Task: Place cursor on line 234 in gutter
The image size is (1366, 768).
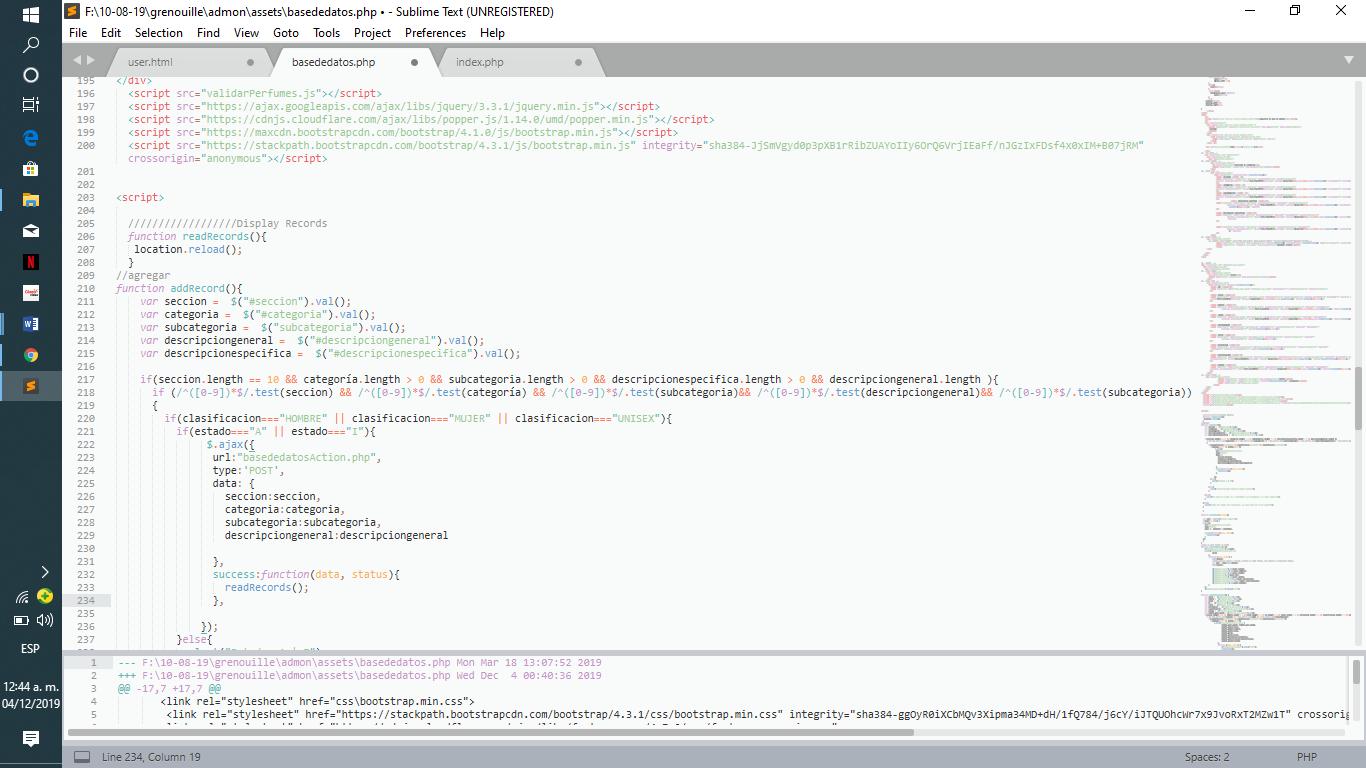Action: pos(86,601)
